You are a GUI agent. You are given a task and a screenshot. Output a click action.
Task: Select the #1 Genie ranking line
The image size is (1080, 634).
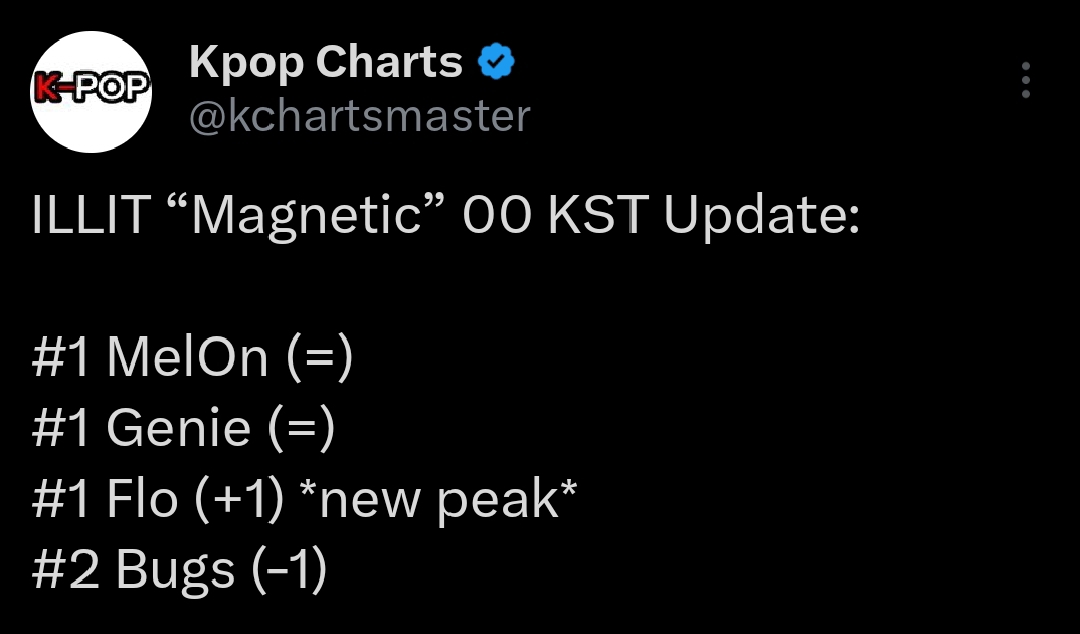pyautogui.click(x=183, y=428)
